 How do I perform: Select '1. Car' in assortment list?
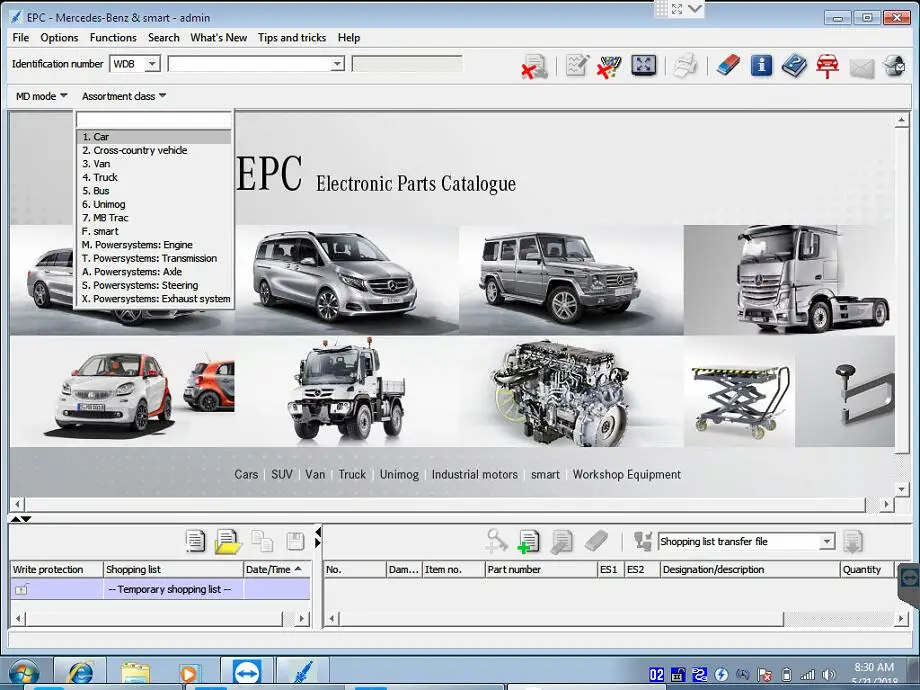coord(154,137)
